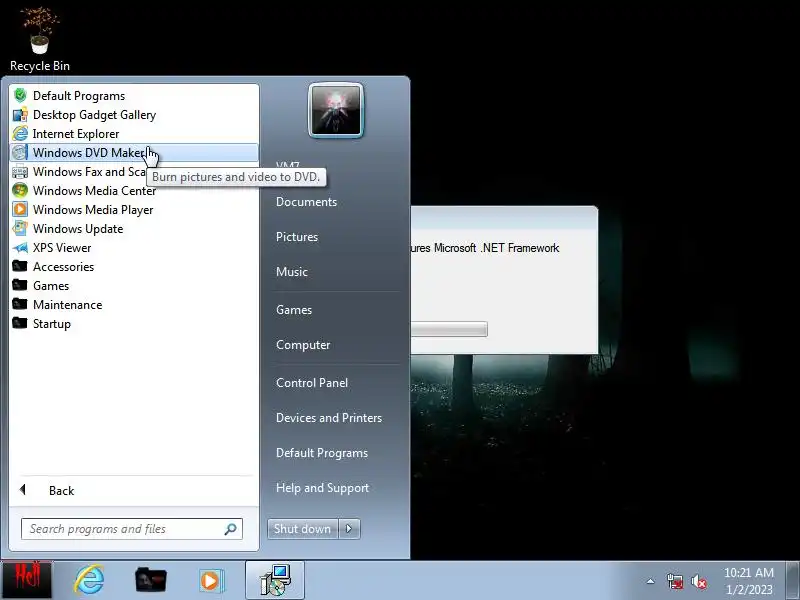Open Music from the Start menu

292,271
